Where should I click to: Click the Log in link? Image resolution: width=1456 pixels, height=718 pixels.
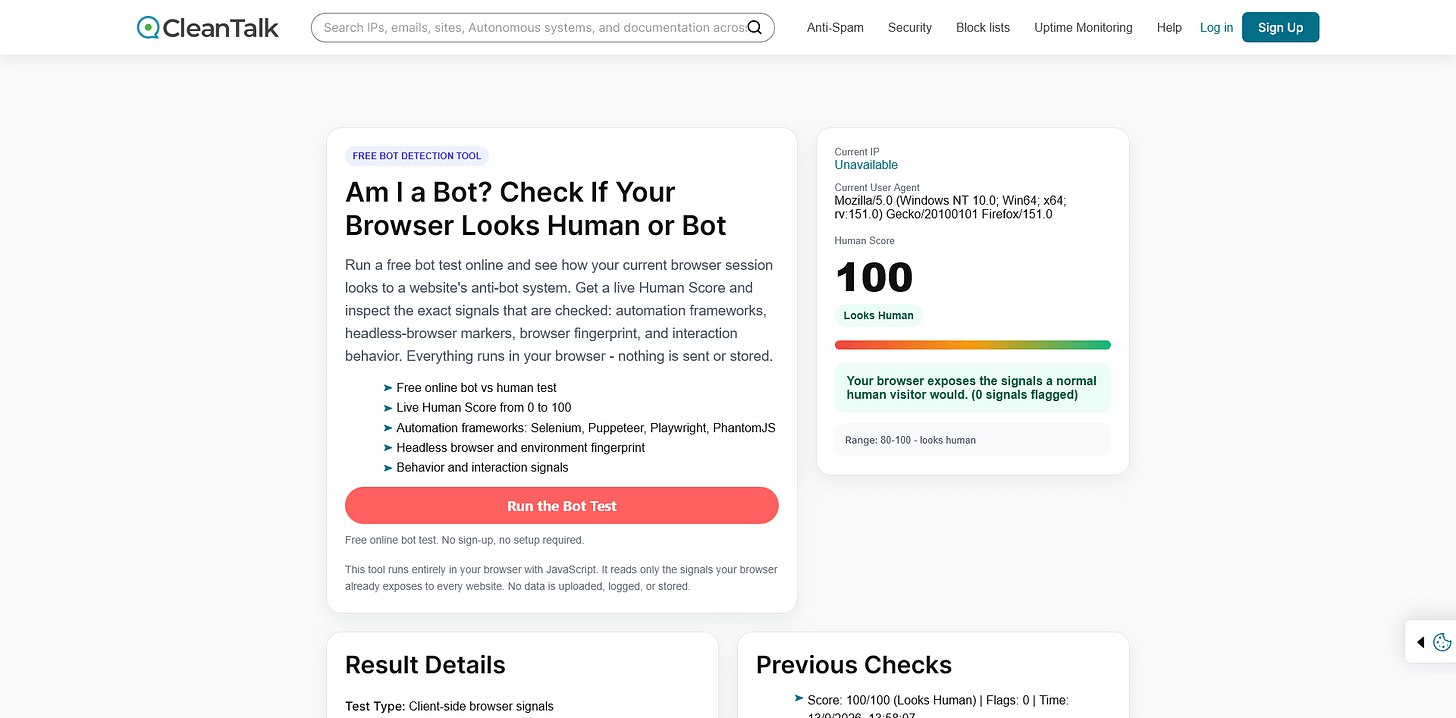point(1216,28)
